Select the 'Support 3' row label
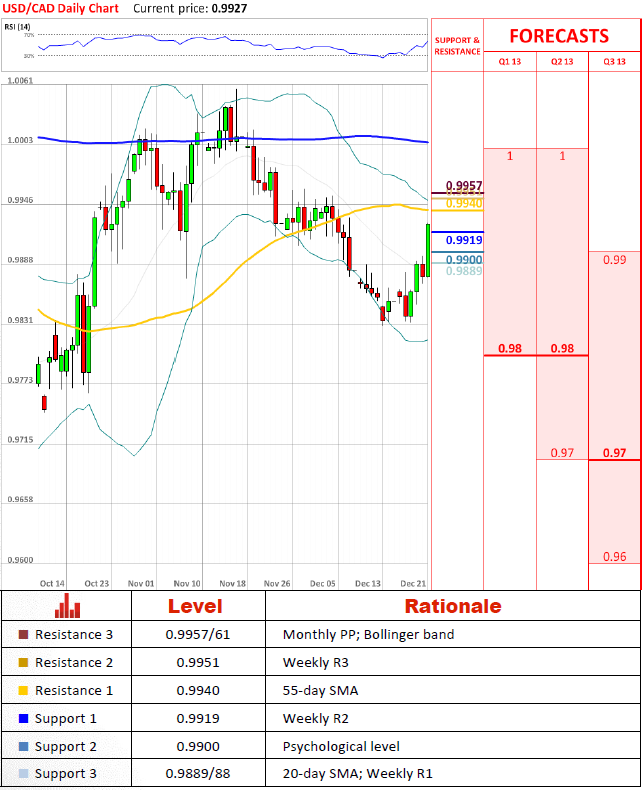This screenshot has width=644, height=790. (x=66, y=774)
